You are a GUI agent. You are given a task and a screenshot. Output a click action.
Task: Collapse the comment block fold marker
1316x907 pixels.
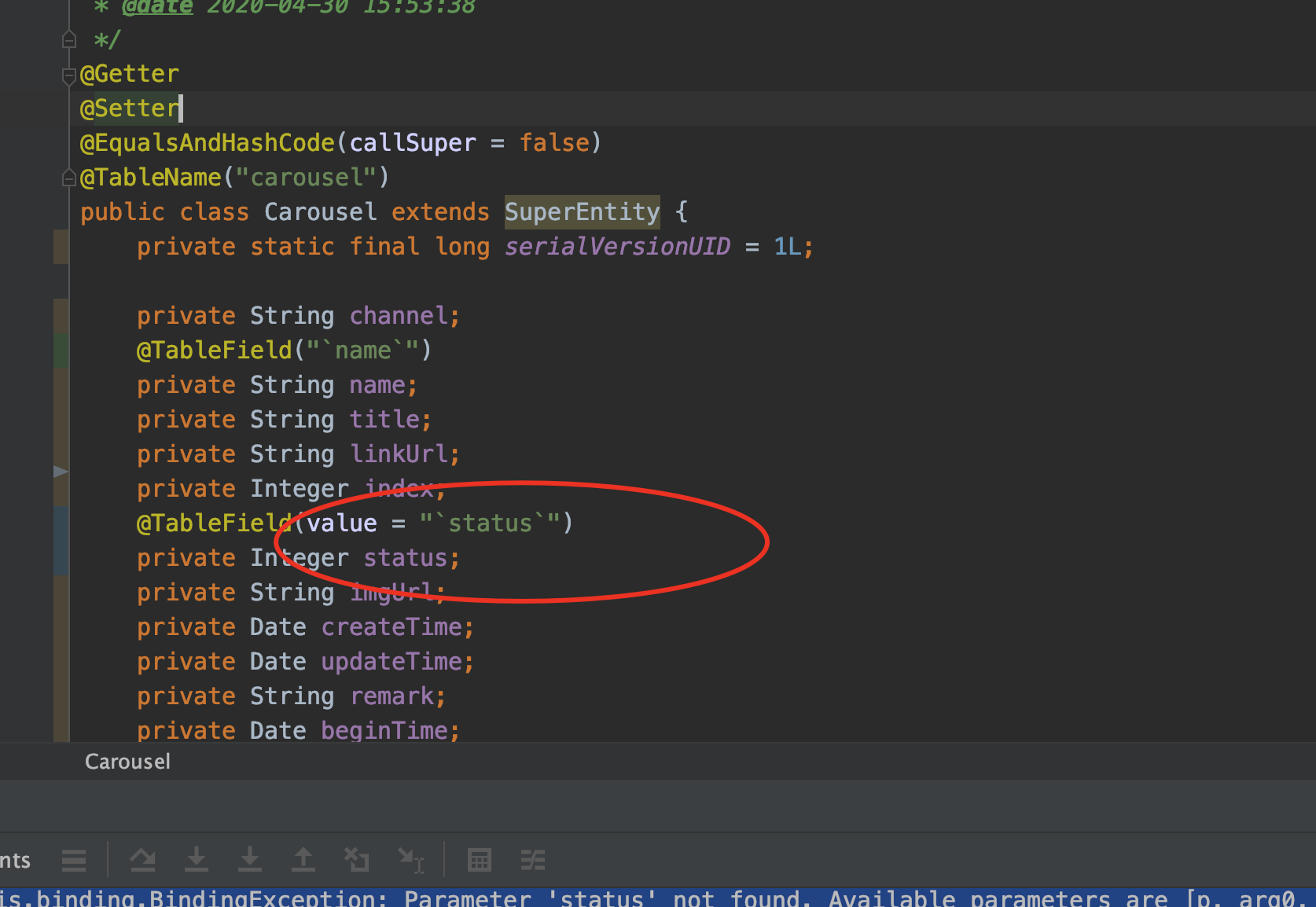tap(69, 39)
